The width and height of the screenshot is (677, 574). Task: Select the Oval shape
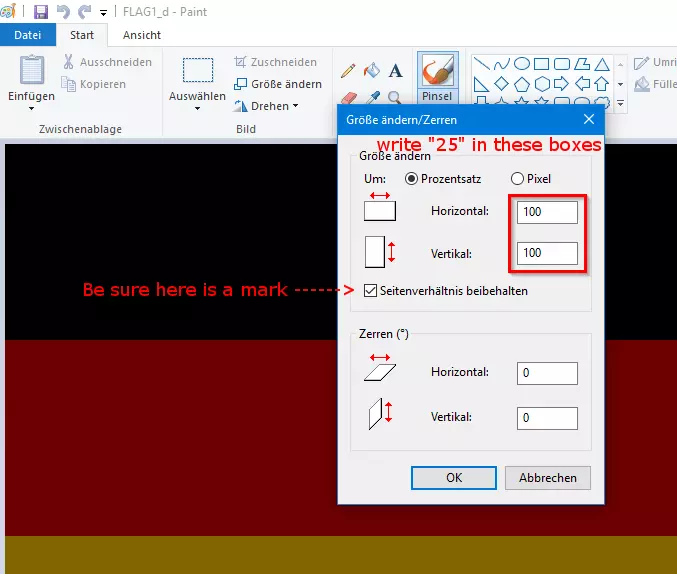522,64
